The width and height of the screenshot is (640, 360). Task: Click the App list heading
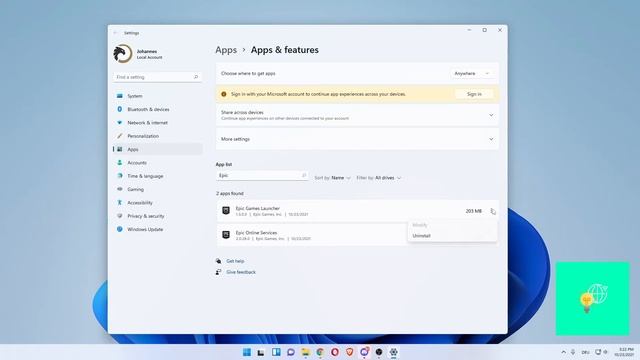tap(224, 164)
